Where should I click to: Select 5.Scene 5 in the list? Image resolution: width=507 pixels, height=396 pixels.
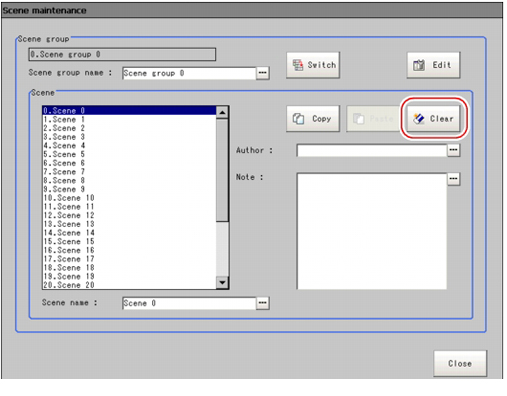[129, 154]
